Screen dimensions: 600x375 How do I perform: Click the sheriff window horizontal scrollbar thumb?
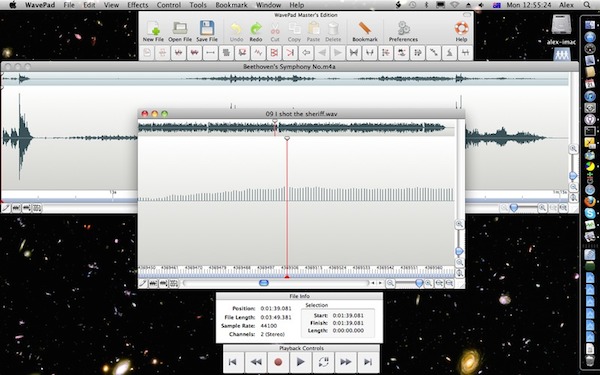[x=264, y=283]
